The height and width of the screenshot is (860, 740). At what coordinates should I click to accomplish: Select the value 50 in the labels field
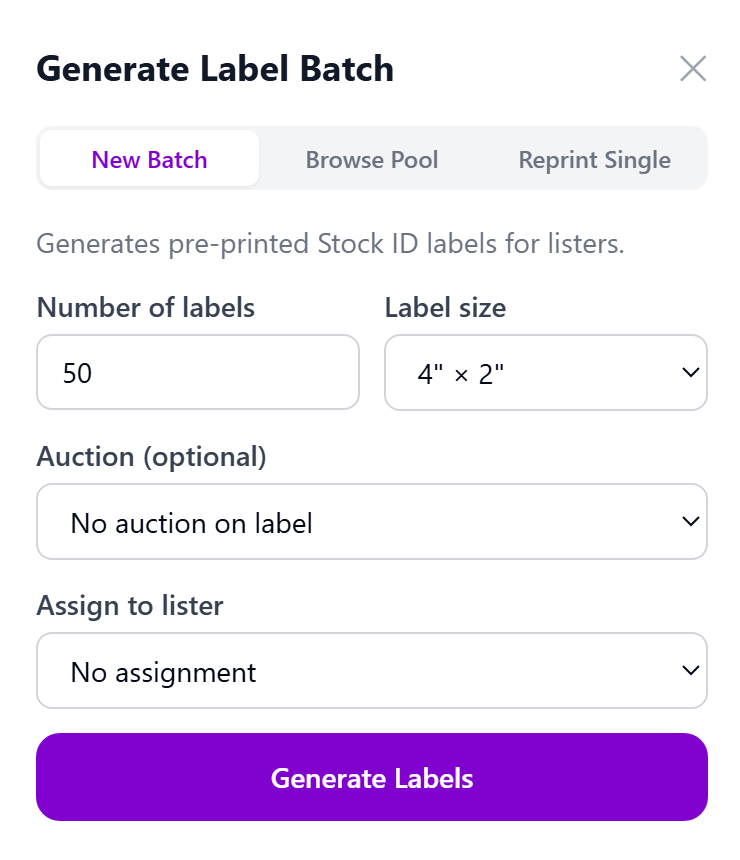(80, 372)
